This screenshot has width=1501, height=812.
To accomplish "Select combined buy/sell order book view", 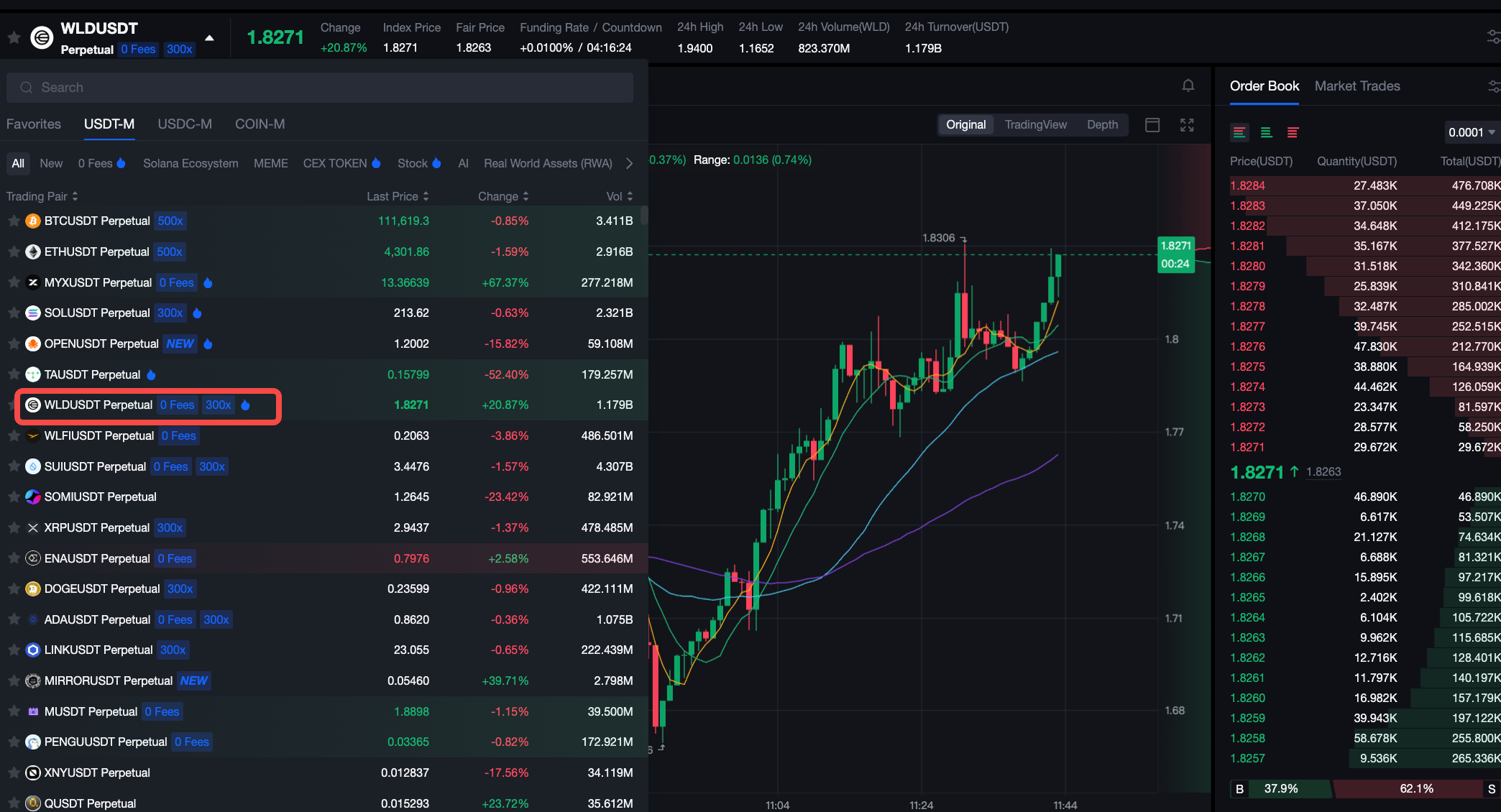I will 1239,132.
